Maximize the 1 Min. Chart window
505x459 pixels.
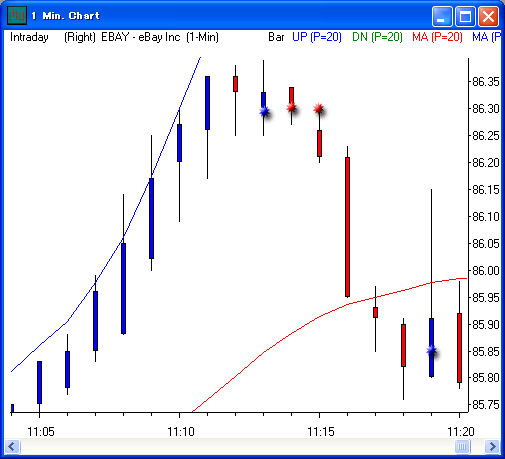point(465,16)
